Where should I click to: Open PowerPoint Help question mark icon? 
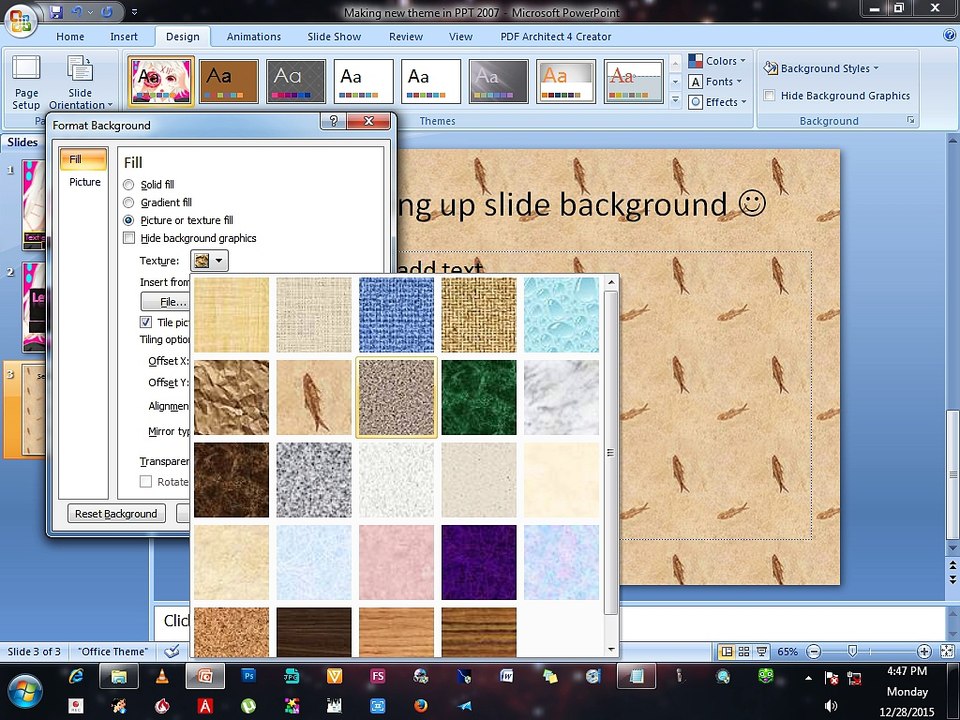click(950, 36)
